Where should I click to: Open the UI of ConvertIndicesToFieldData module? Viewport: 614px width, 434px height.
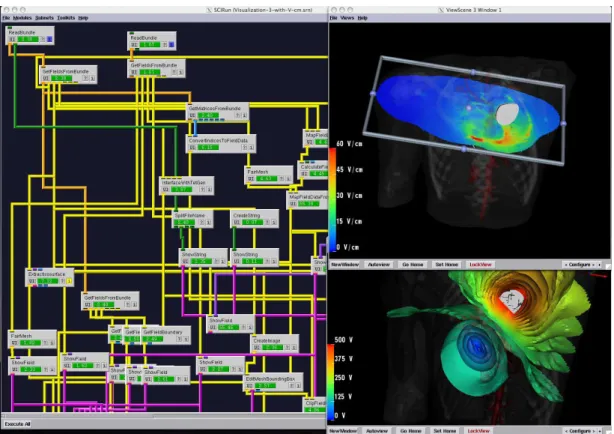click(192, 147)
